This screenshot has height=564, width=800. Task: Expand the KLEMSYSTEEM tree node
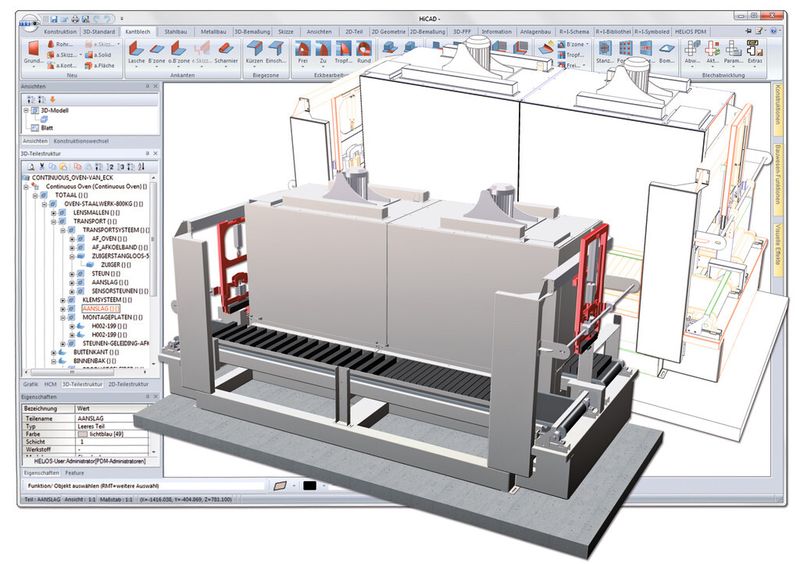(63, 300)
